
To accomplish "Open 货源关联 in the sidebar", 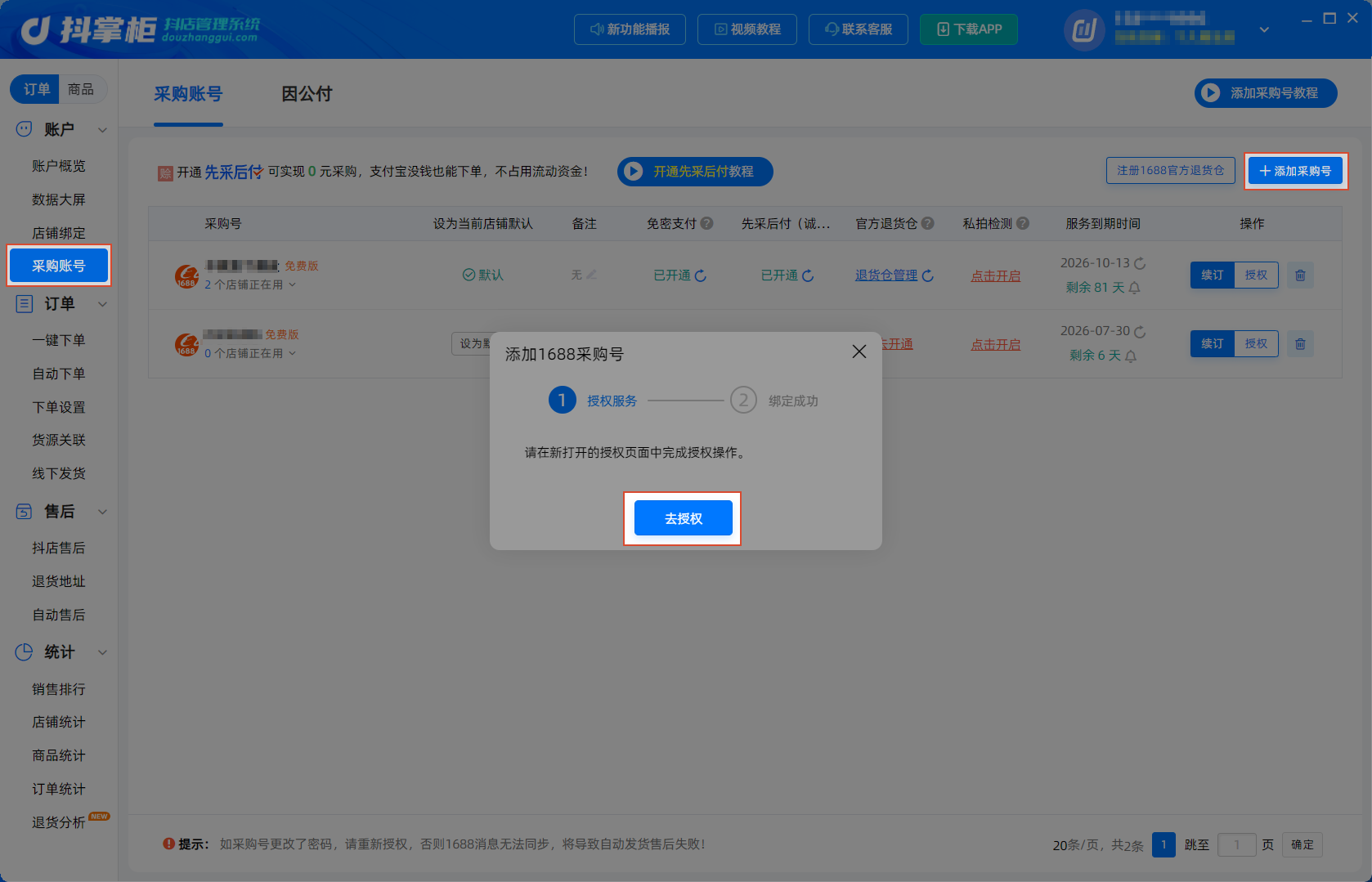I will coord(59,440).
